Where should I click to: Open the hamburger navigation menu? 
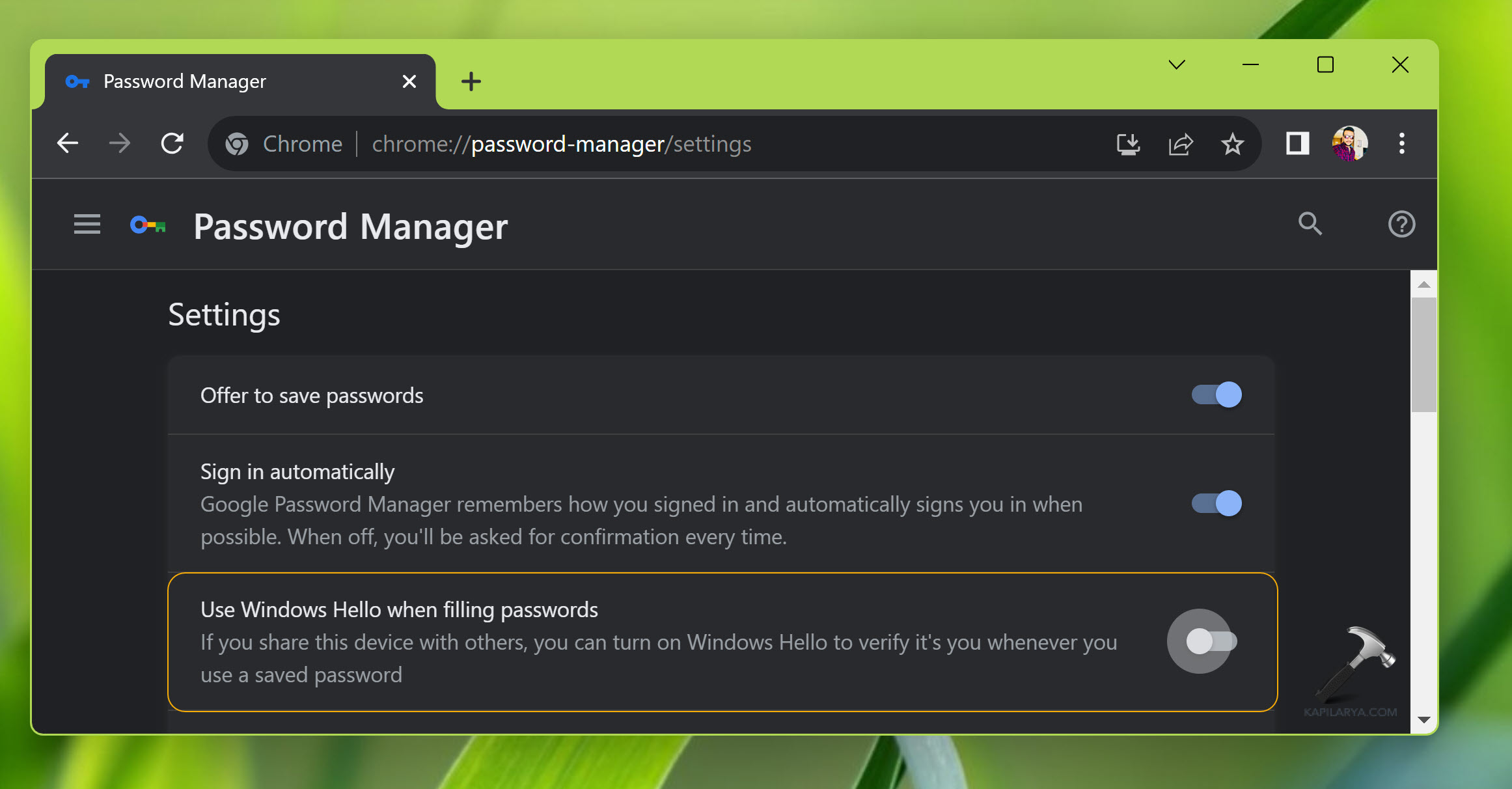(x=87, y=225)
